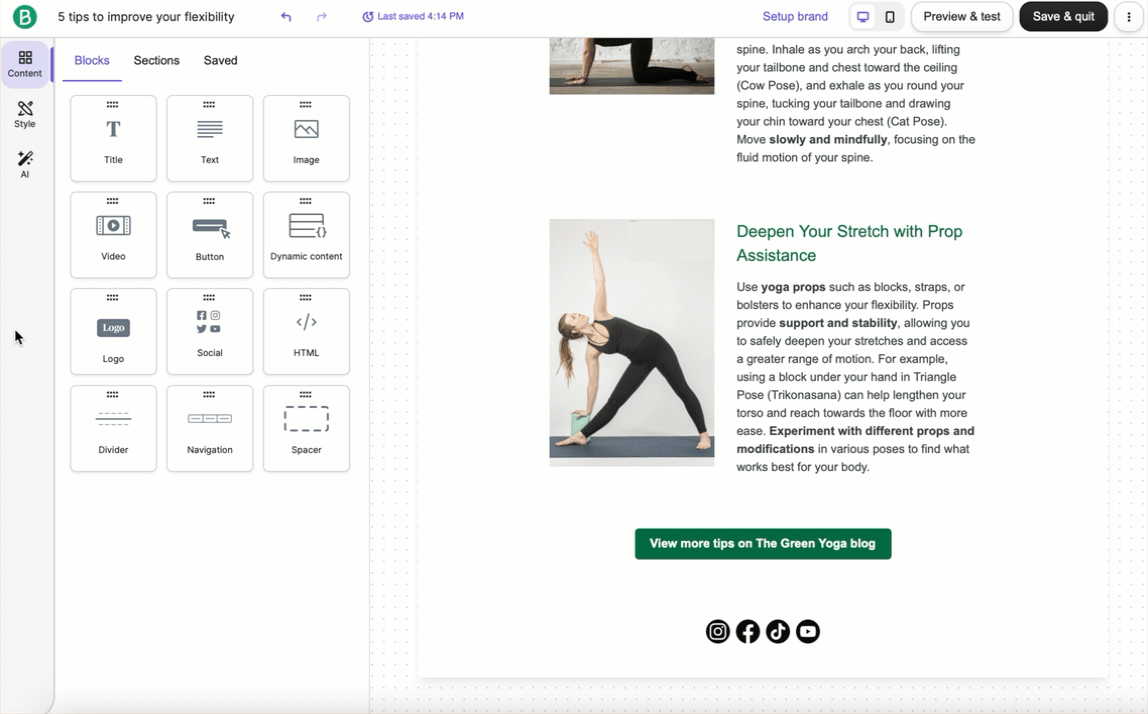
Task: Pick the Video block
Action: (113, 235)
